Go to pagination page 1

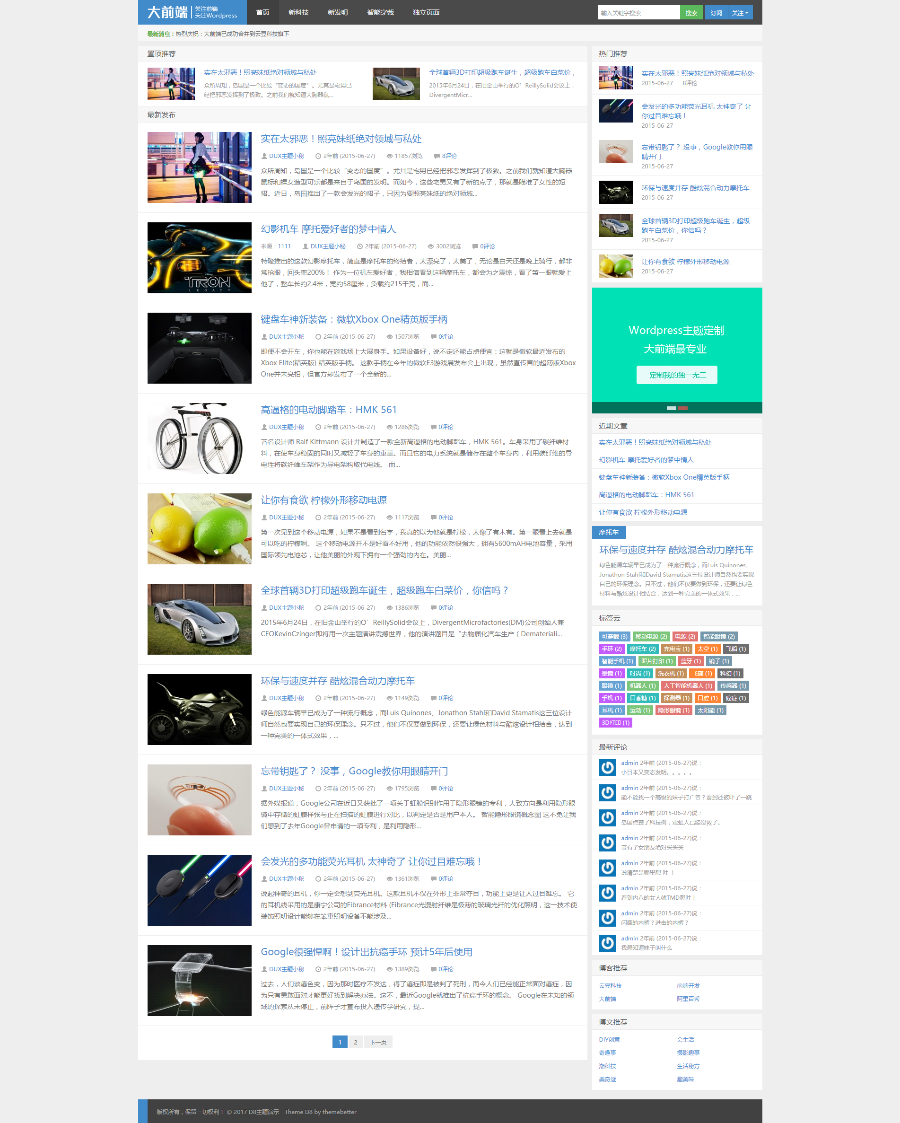click(340, 1042)
